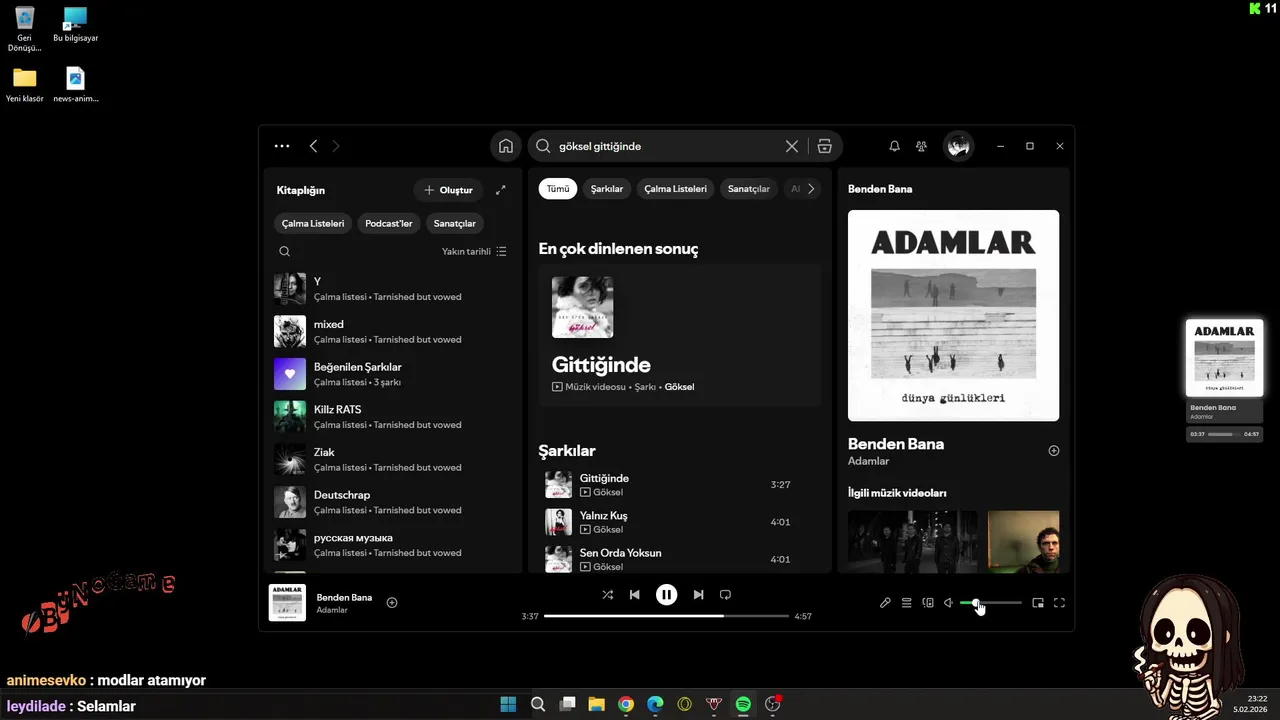Expand the Kitaplığın library panel
The image size is (1280, 720).
(x=501, y=190)
